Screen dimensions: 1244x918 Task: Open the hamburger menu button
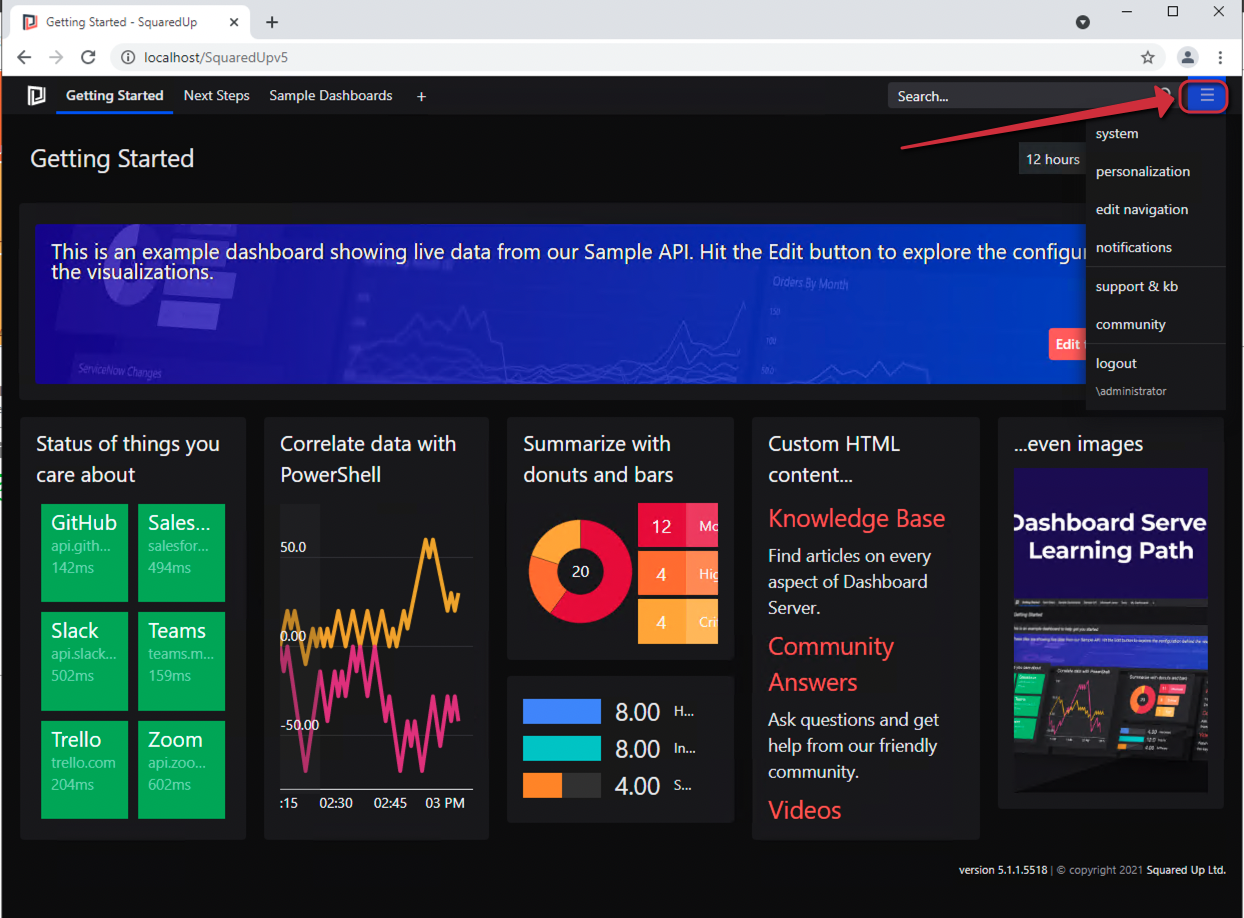point(1206,96)
